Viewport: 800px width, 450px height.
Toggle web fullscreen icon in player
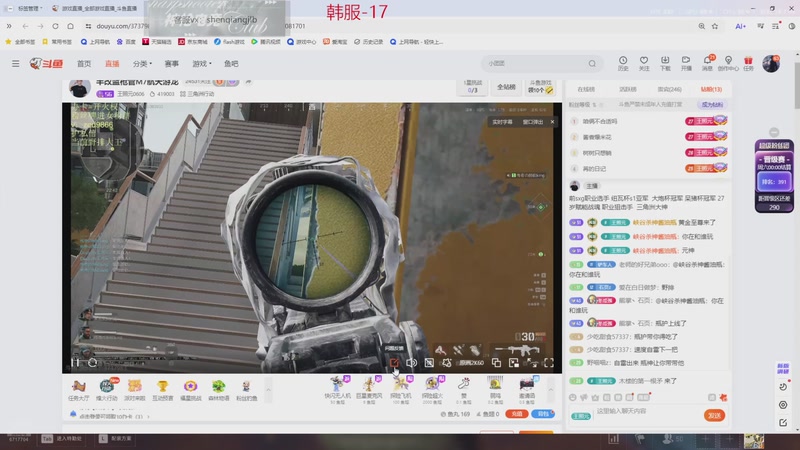(532, 363)
